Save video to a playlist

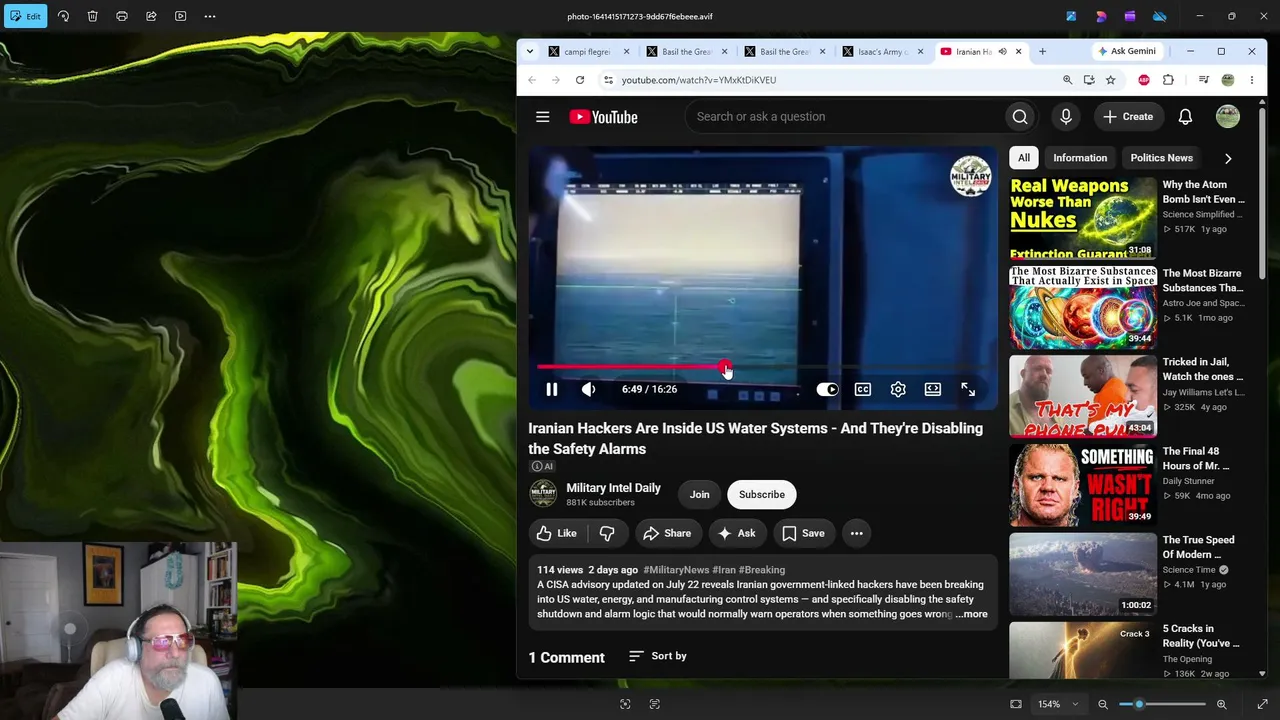coord(803,533)
